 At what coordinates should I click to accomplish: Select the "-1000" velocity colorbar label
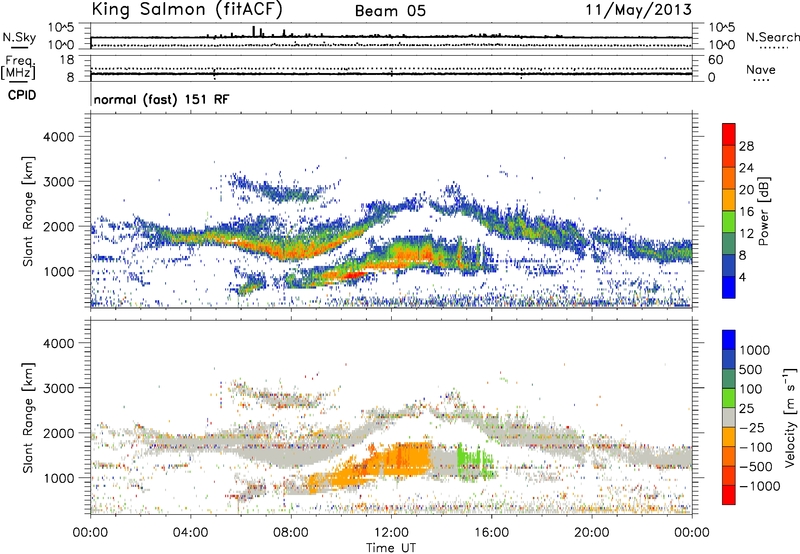click(x=759, y=486)
